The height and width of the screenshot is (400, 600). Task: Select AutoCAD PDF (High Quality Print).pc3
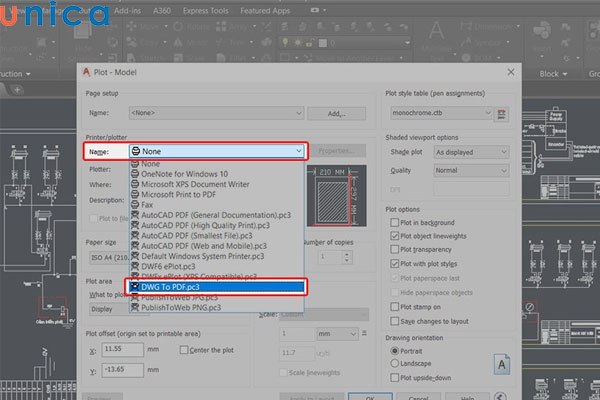(217, 225)
